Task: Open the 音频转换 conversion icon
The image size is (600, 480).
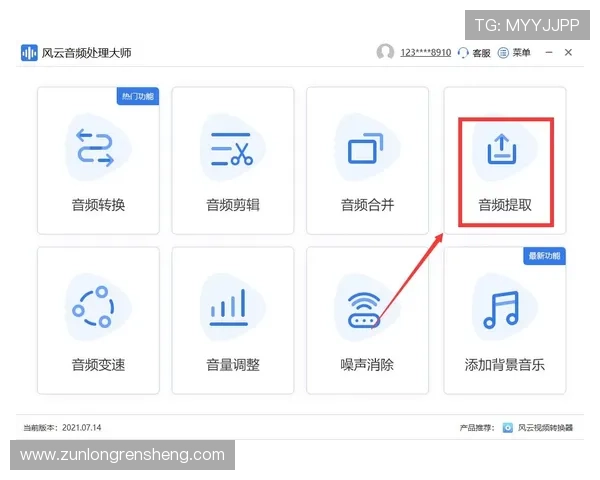Action: coord(95,148)
